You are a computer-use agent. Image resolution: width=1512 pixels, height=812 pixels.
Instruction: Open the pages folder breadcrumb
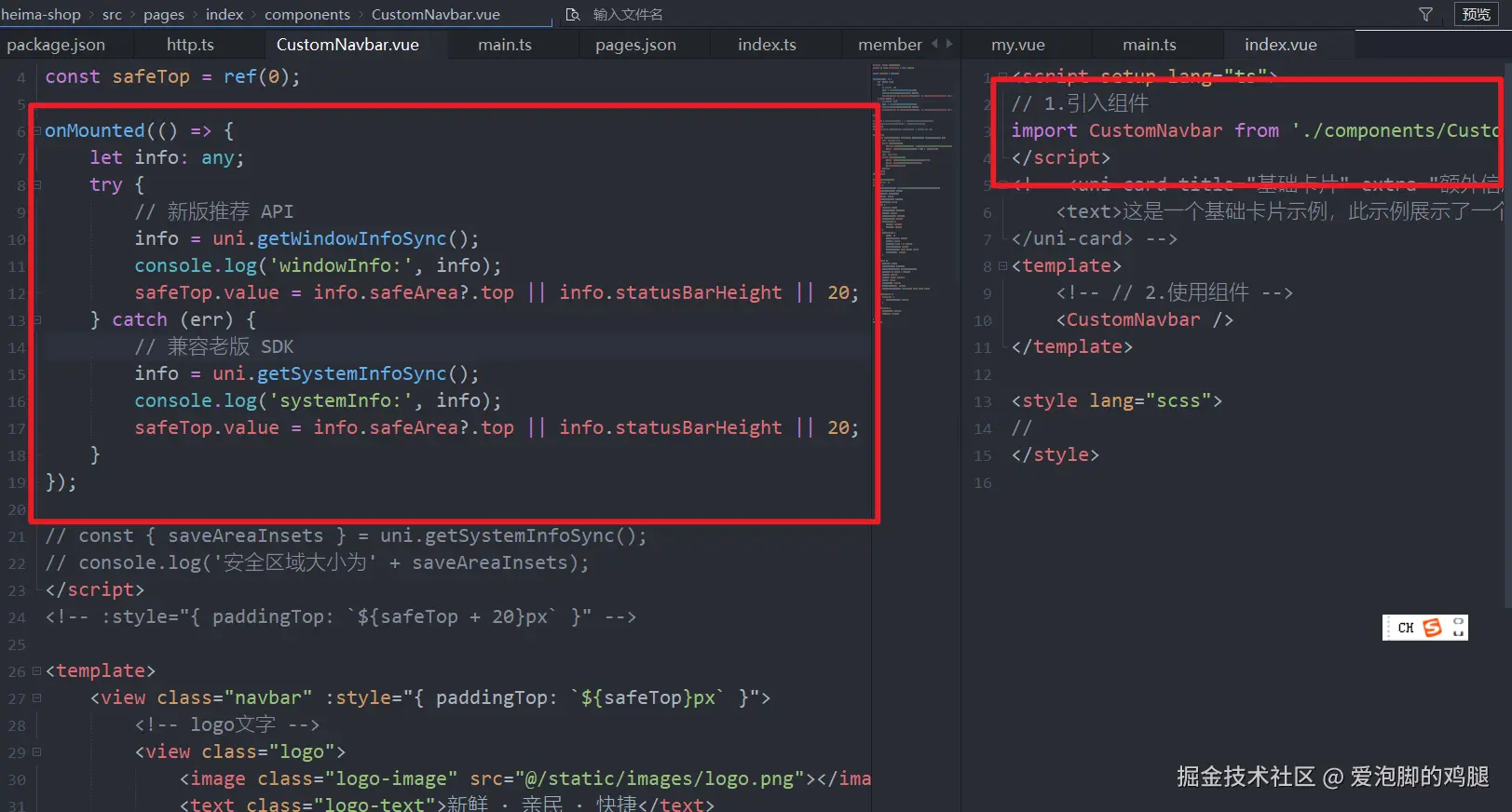pyautogui.click(x=164, y=15)
